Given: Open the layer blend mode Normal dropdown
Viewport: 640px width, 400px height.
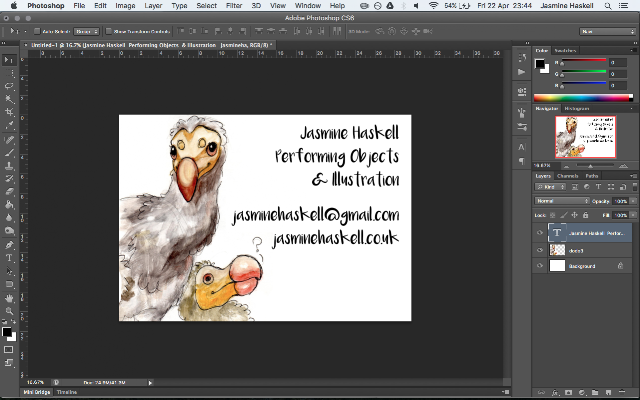Looking at the screenshot, I should pos(562,201).
